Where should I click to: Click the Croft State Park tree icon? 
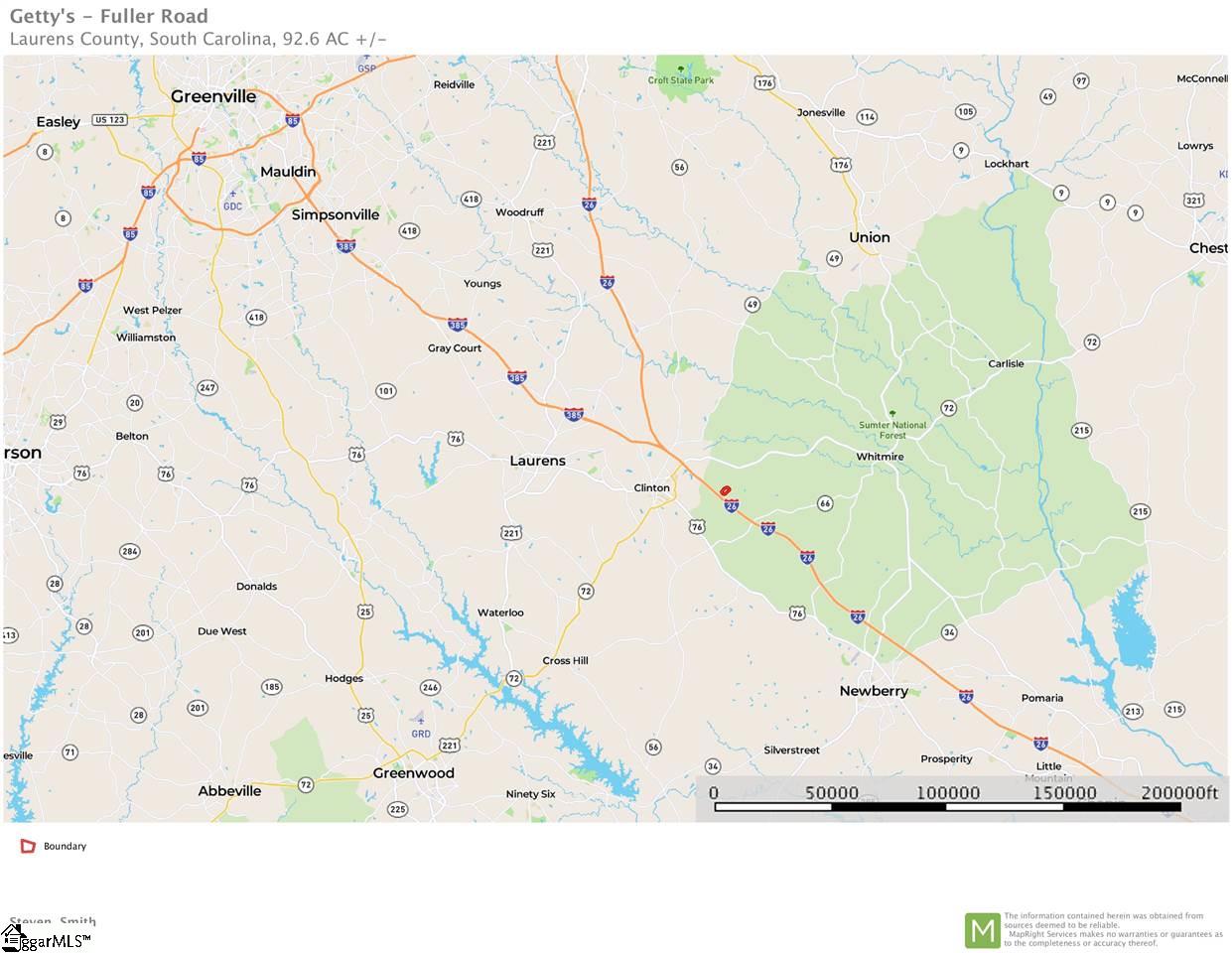pyautogui.click(x=681, y=69)
